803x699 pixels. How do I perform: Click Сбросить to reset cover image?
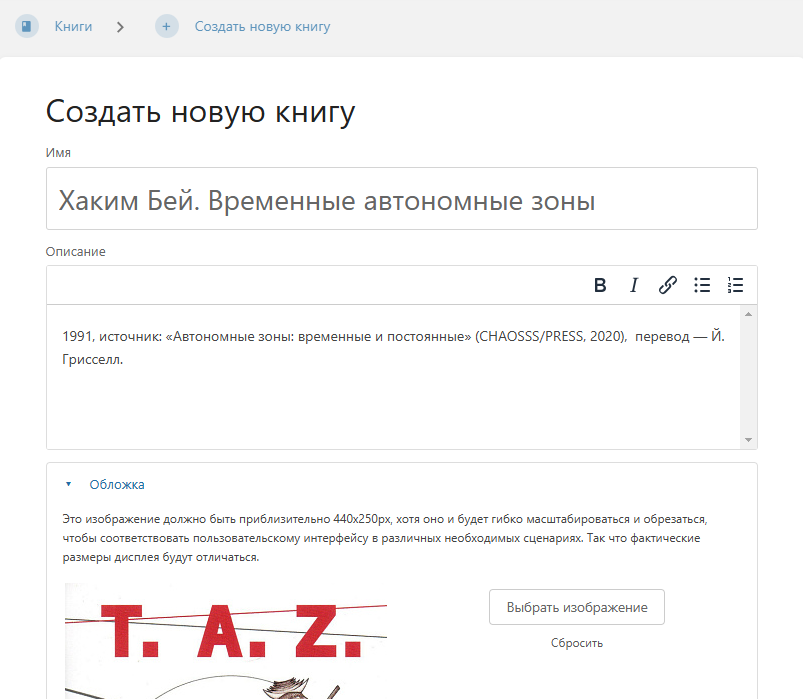coord(577,643)
